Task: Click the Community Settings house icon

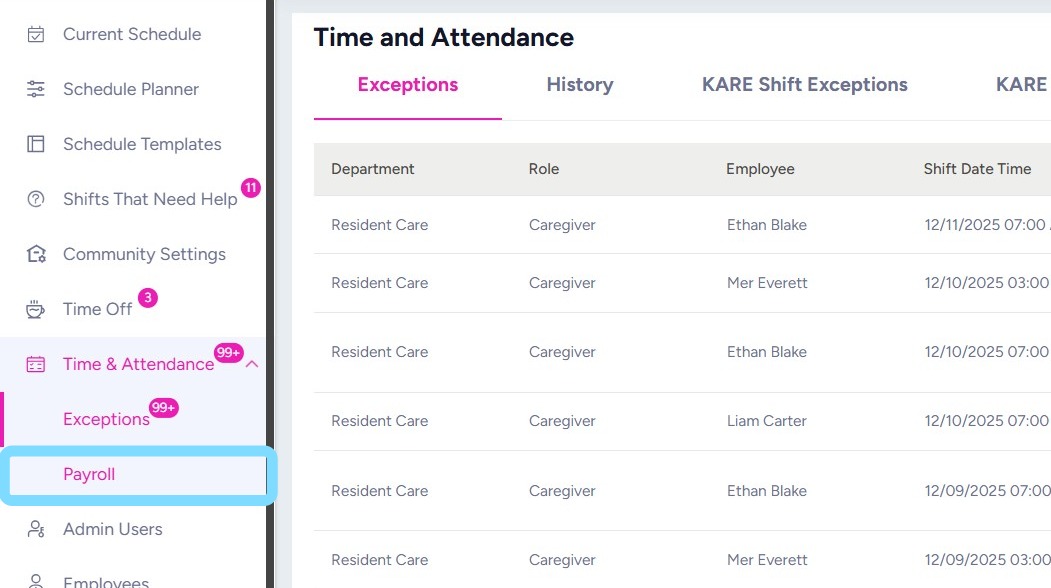Action: 36,254
